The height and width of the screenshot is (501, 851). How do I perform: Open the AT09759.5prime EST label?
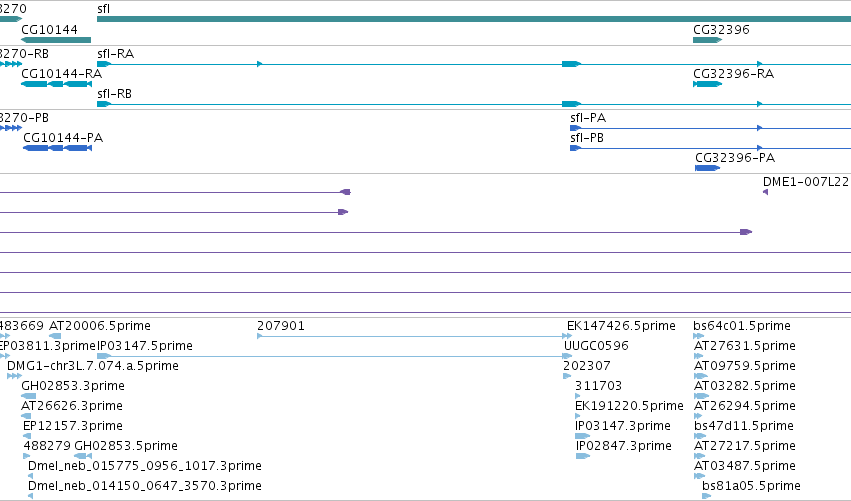(745, 366)
